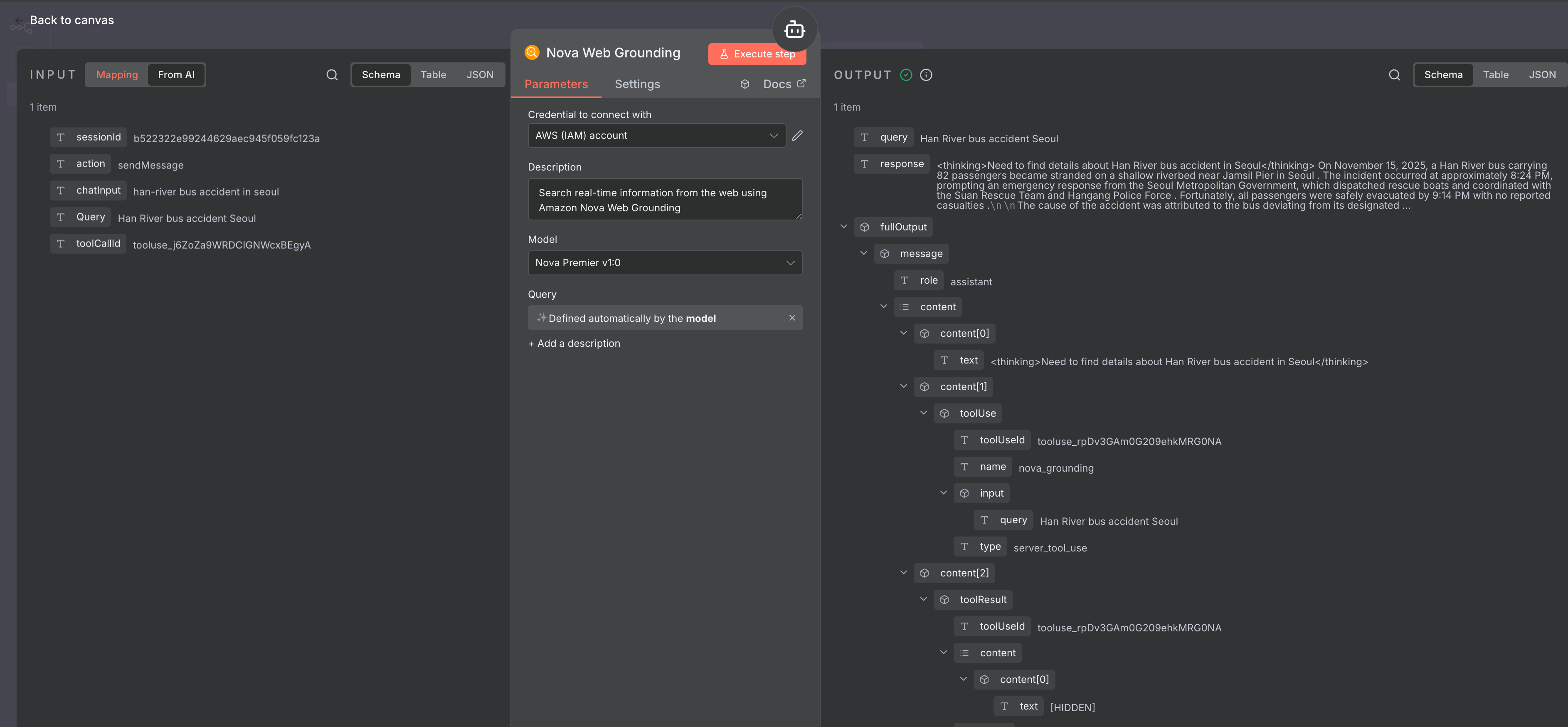The height and width of the screenshot is (727, 1568).
Task: Open the Docs link
Action: click(784, 84)
